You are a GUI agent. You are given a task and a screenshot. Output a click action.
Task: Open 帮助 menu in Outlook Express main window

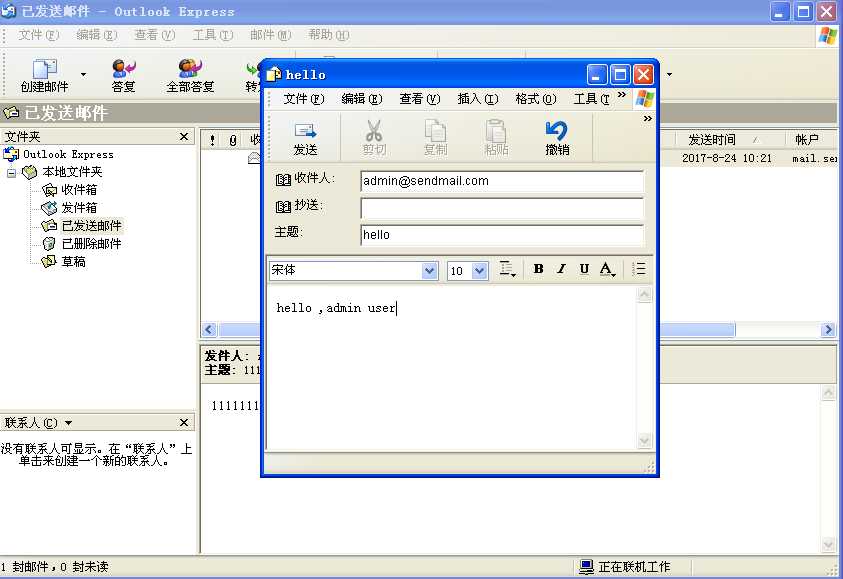coord(328,35)
